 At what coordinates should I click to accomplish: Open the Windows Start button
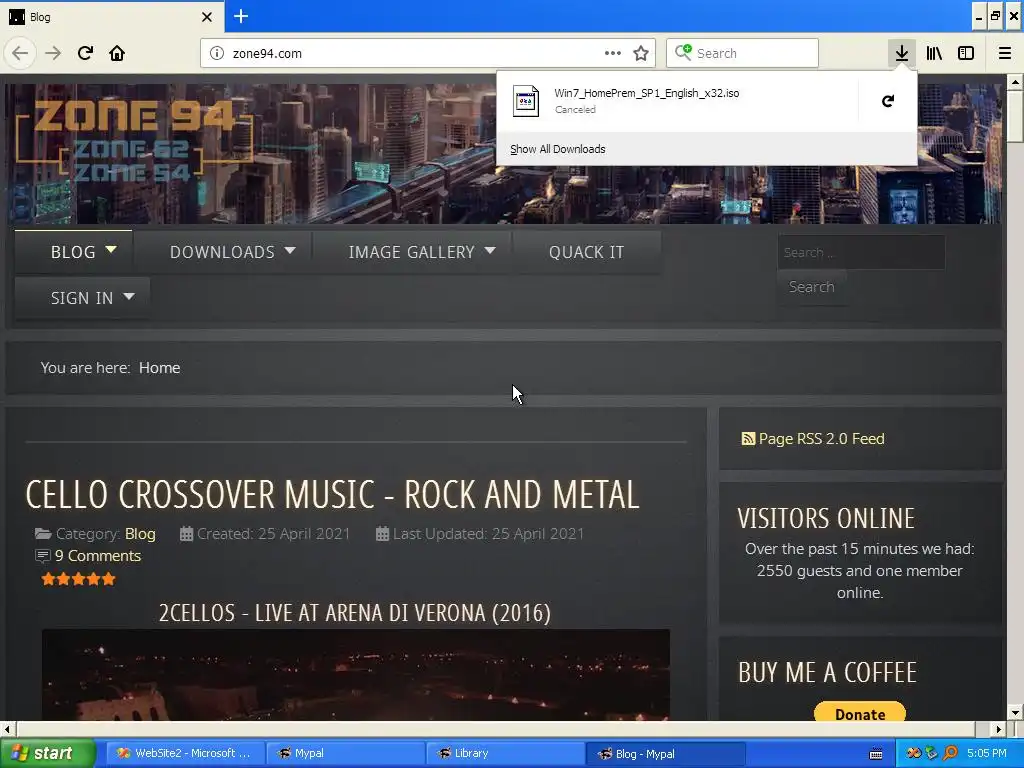[x=47, y=753]
